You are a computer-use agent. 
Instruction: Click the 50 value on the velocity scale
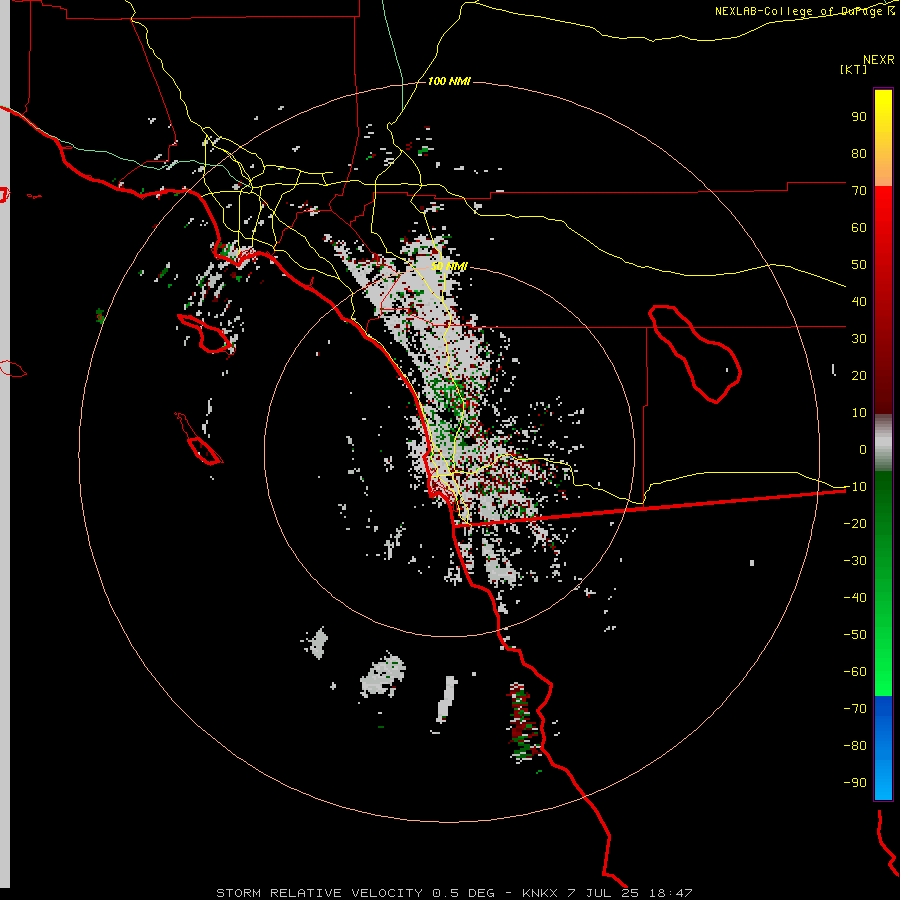(859, 265)
